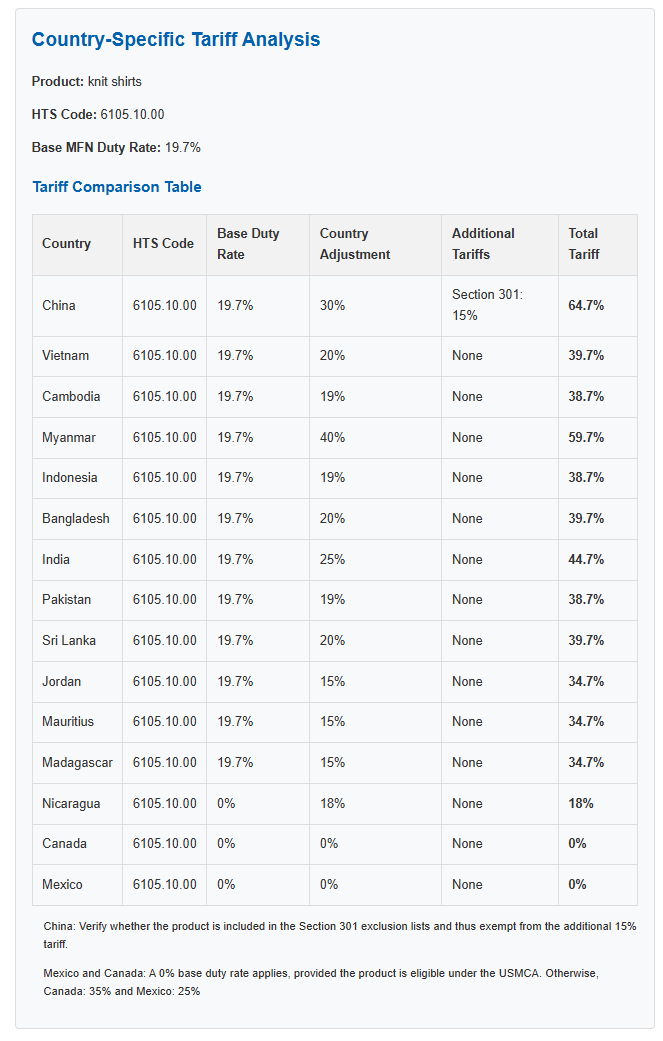The image size is (663, 1041).
Task: Select the Madagascar country cell
Action: pyautogui.click(x=78, y=763)
